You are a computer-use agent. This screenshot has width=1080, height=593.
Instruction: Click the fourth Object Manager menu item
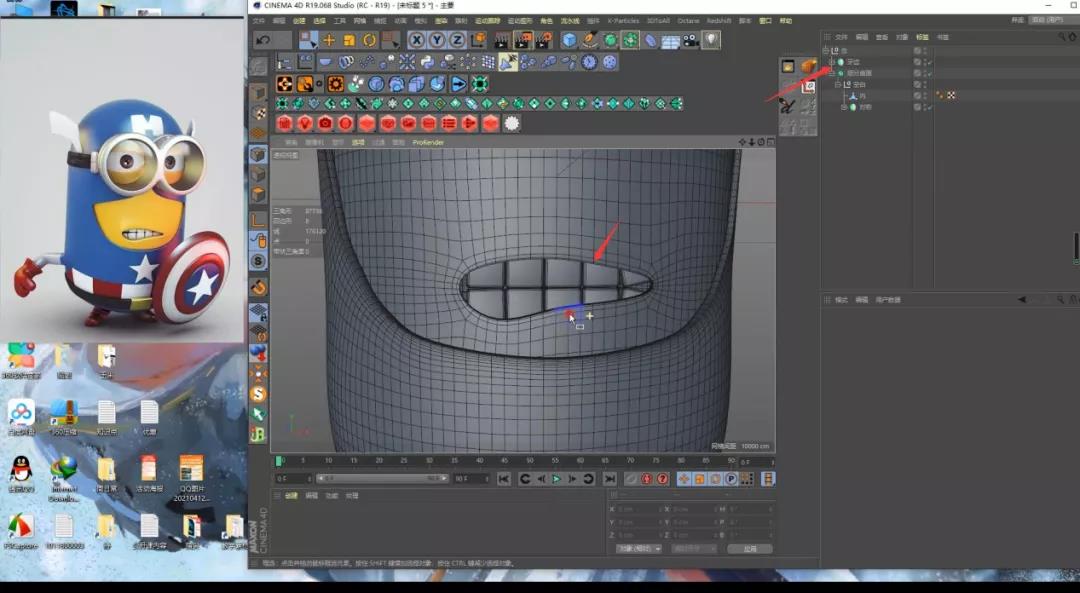[x=902, y=37]
